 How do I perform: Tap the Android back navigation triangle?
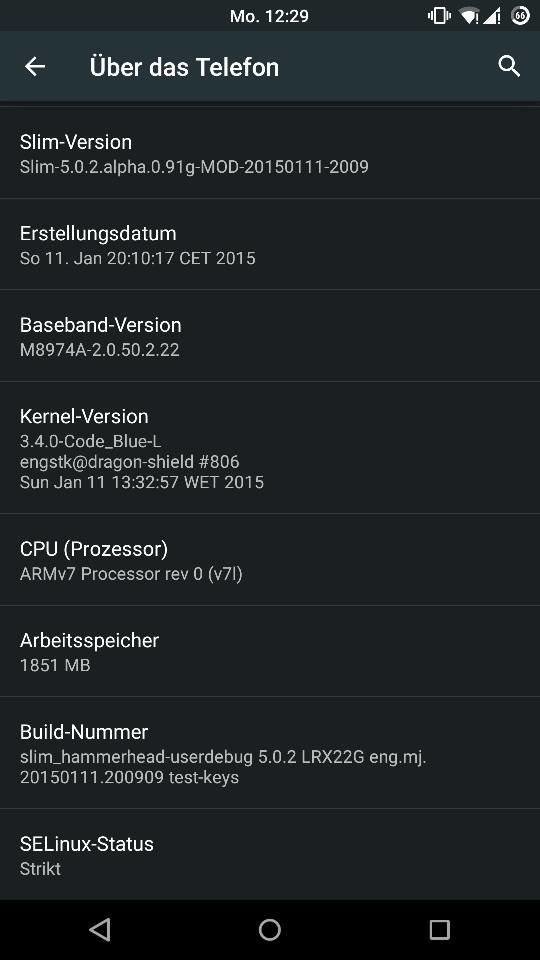tap(100, 929)
